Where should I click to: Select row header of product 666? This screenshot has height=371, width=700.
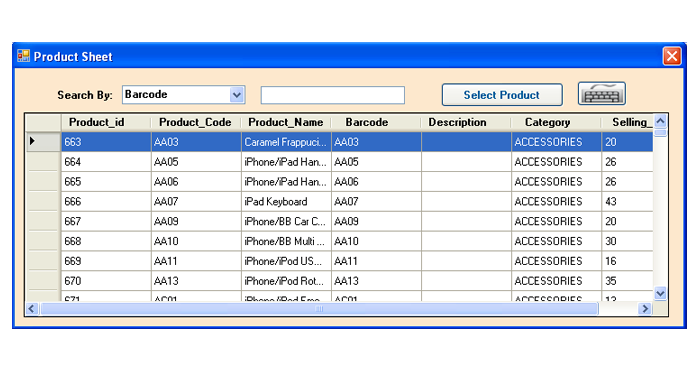pos(43,201)
